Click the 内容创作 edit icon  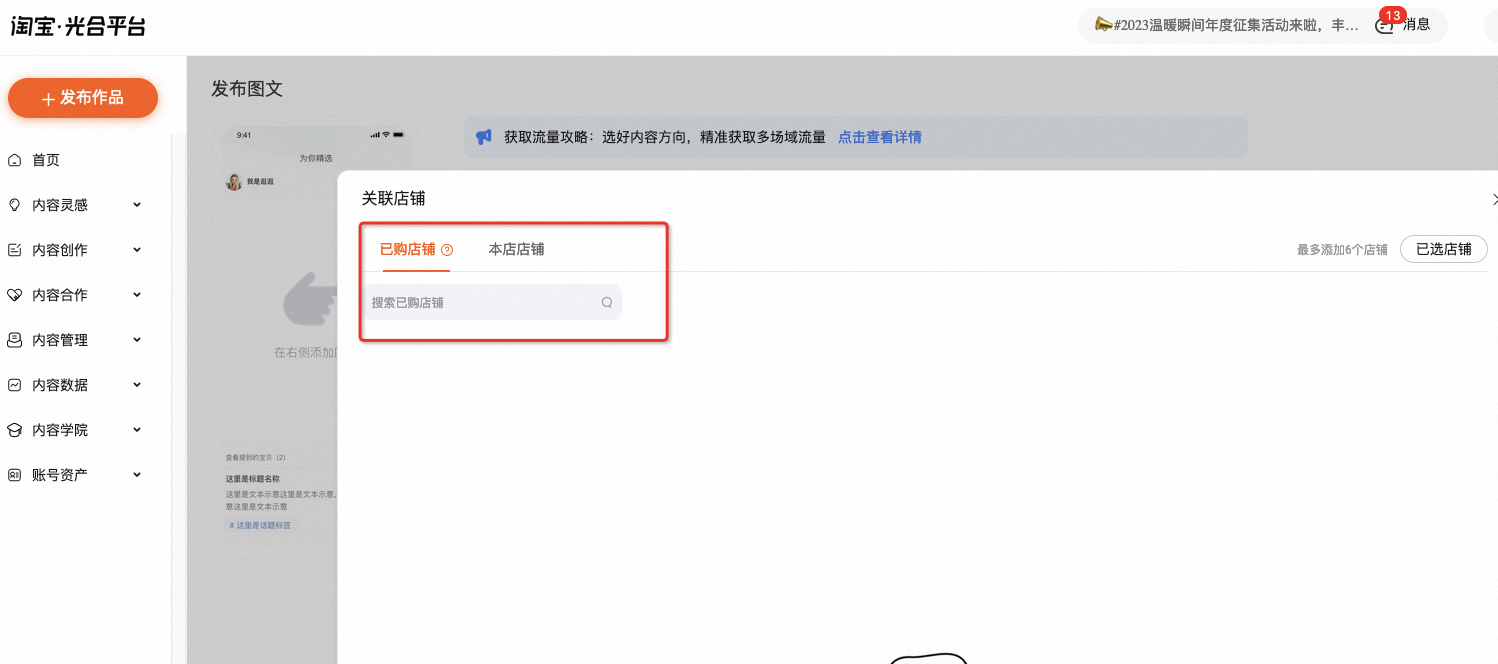pos(15,250)
